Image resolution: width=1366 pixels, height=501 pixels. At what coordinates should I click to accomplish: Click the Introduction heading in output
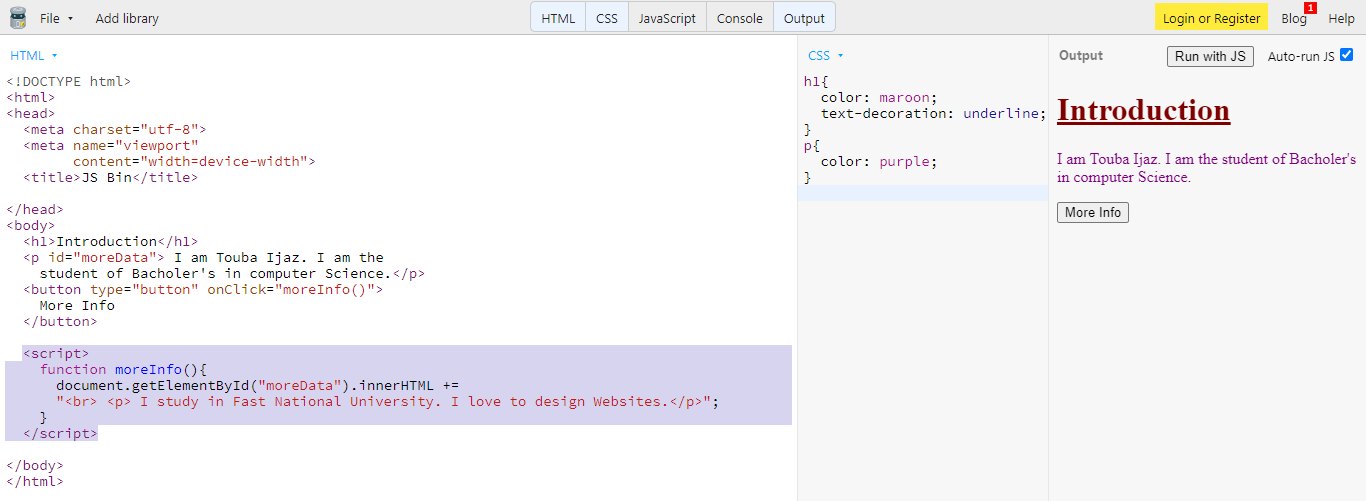point(1143,110)
